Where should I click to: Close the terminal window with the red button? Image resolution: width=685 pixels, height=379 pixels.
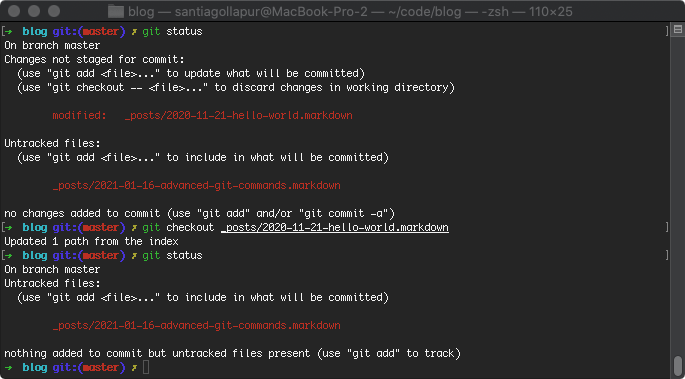[x=15, y=11]
